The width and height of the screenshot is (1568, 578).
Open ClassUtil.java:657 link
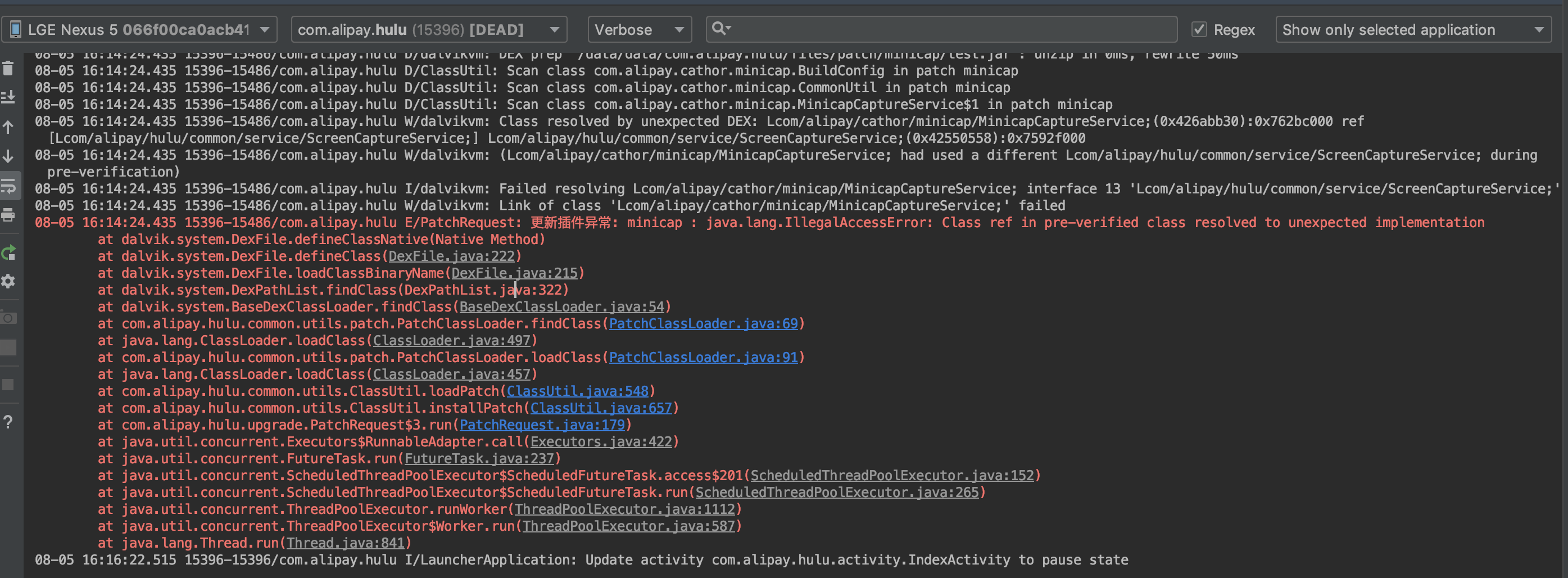pyautogui.click(x=601, y=408)
